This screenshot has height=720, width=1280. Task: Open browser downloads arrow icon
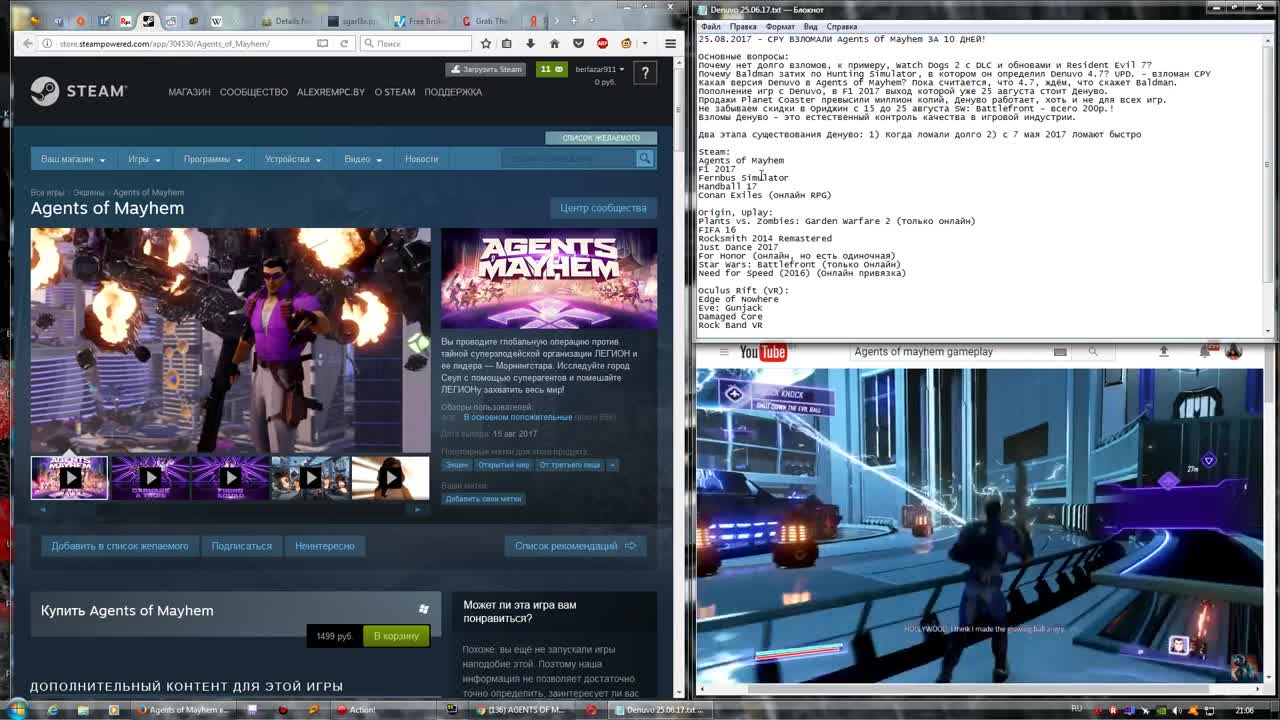click(530, 43)
